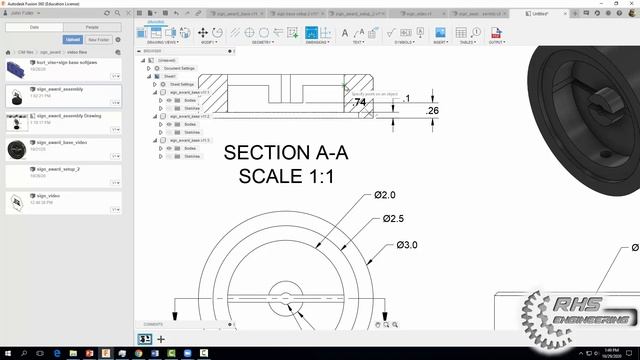The height and width of the screenshot is (360, 640).
Task: Open the Output menu
Action: [497, 42]
